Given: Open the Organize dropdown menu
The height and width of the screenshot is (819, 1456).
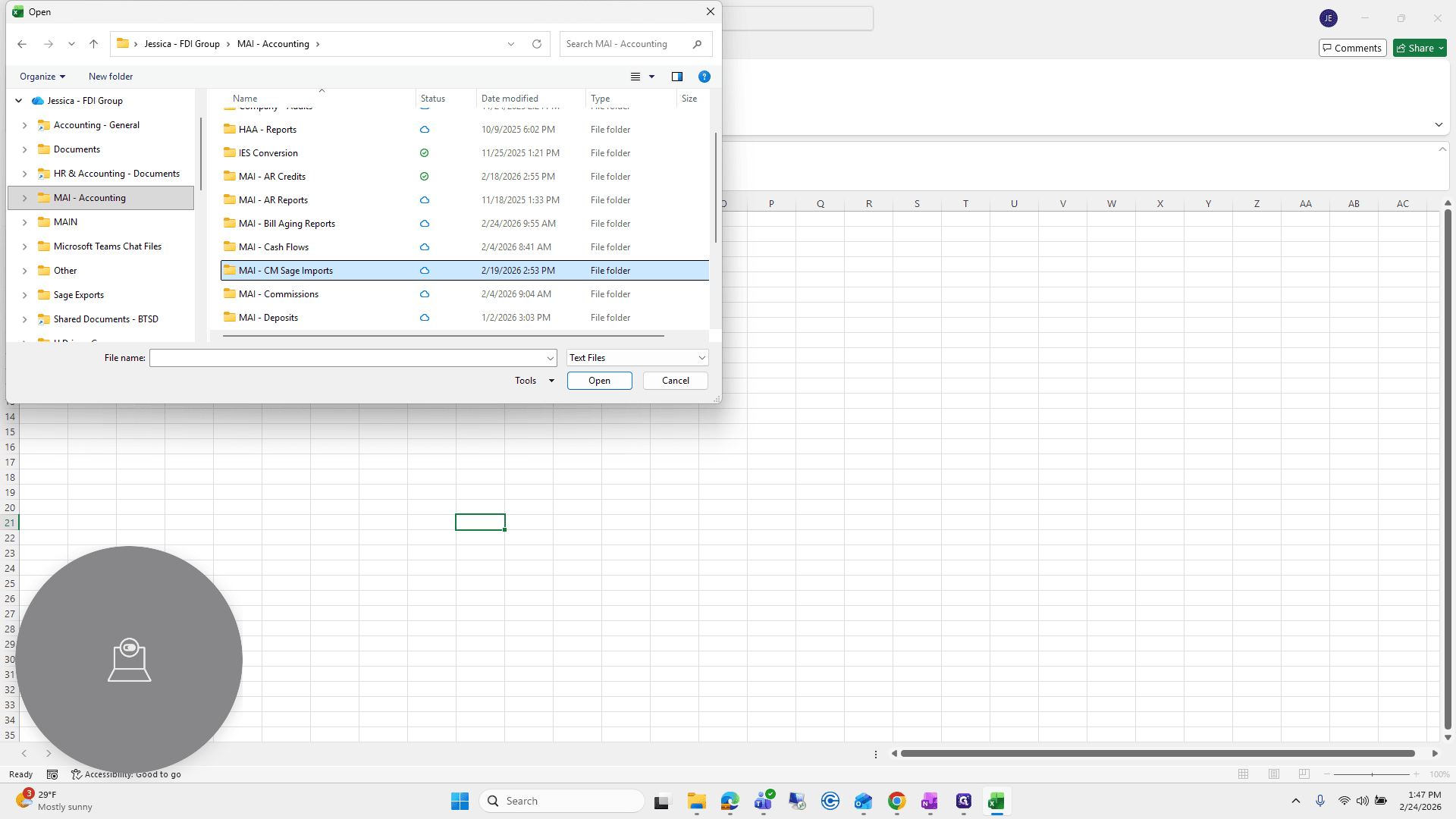Looking at the screenshot, I should (x=42, y=77).
